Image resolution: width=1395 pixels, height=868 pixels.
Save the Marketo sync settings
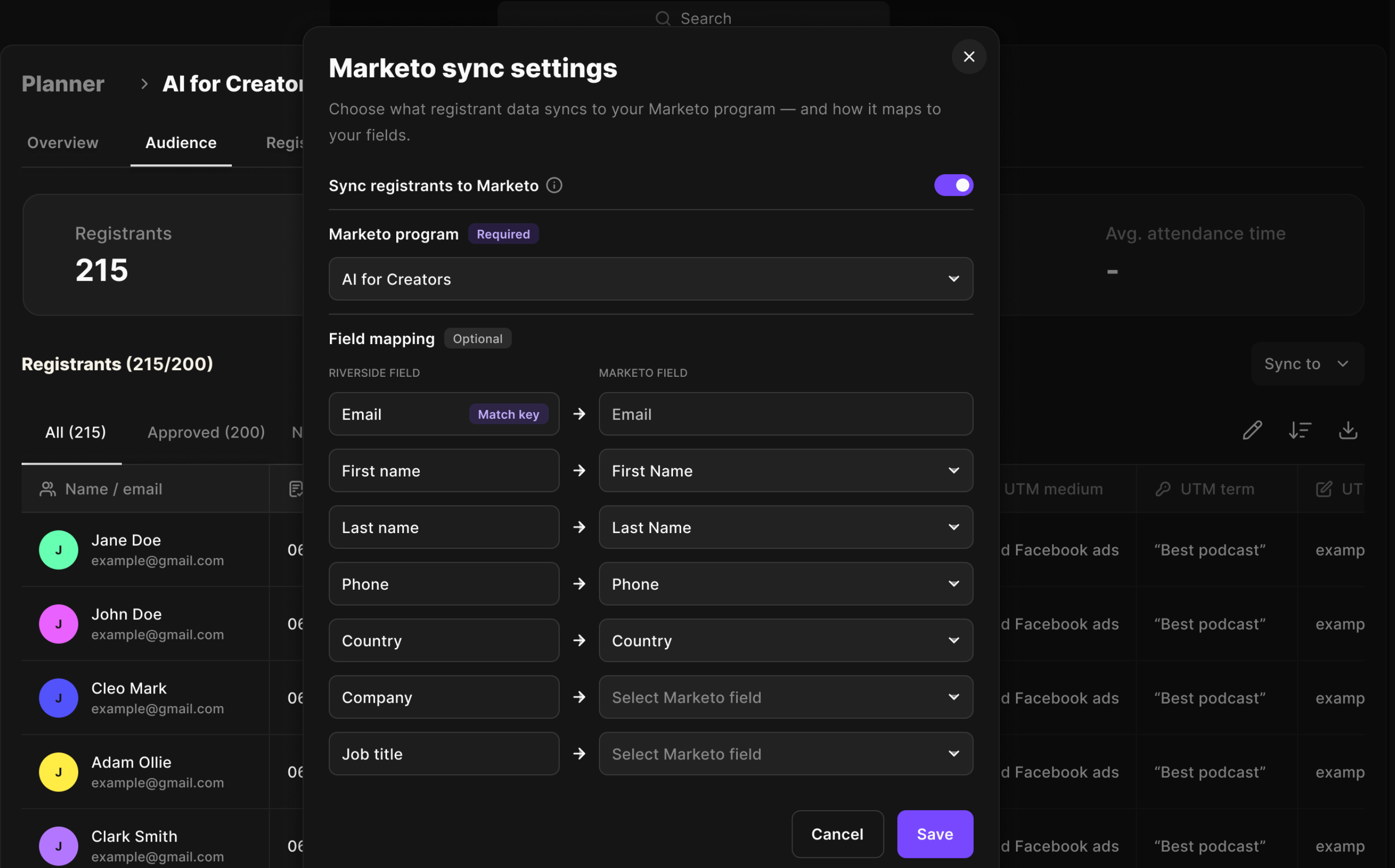pos(934,834)
